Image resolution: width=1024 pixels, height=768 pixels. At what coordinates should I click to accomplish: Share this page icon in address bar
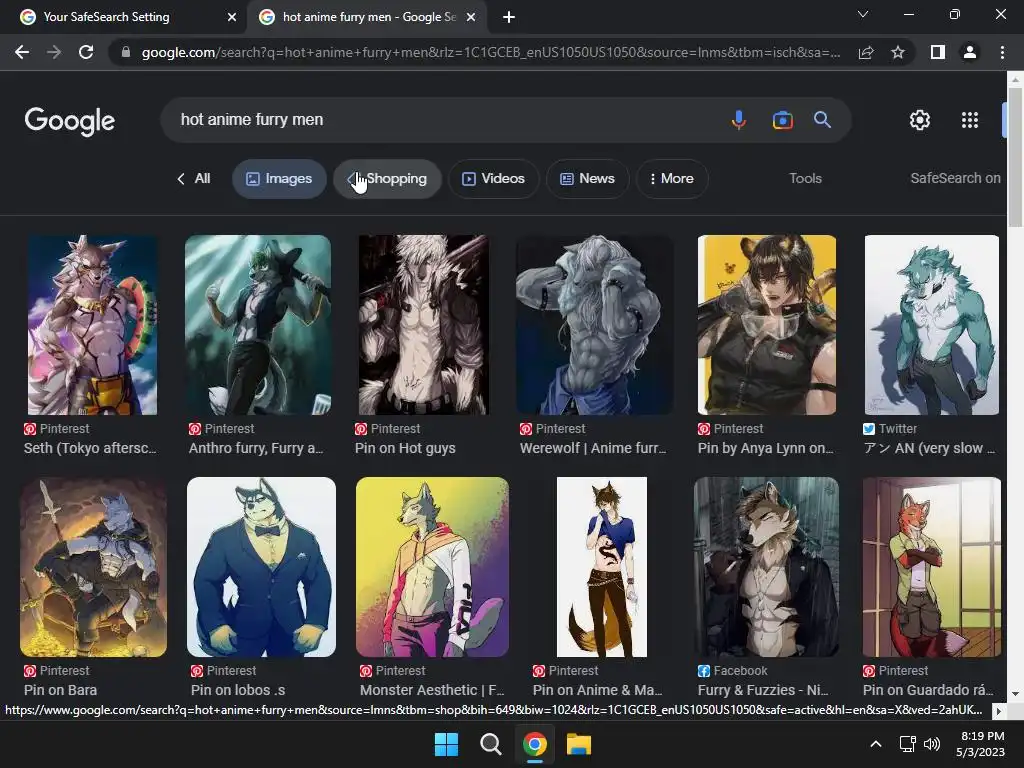866,52
